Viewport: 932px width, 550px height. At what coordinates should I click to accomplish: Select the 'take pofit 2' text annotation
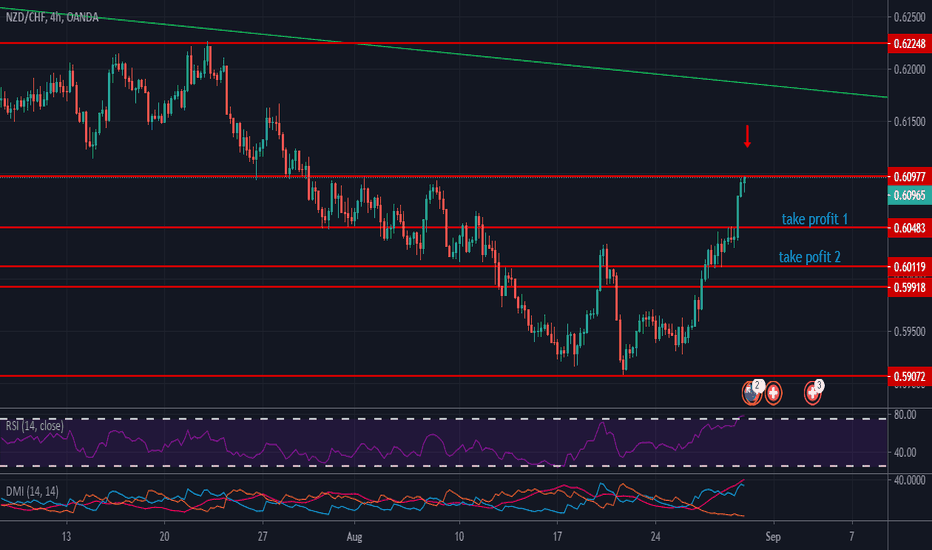coord(810,257)
